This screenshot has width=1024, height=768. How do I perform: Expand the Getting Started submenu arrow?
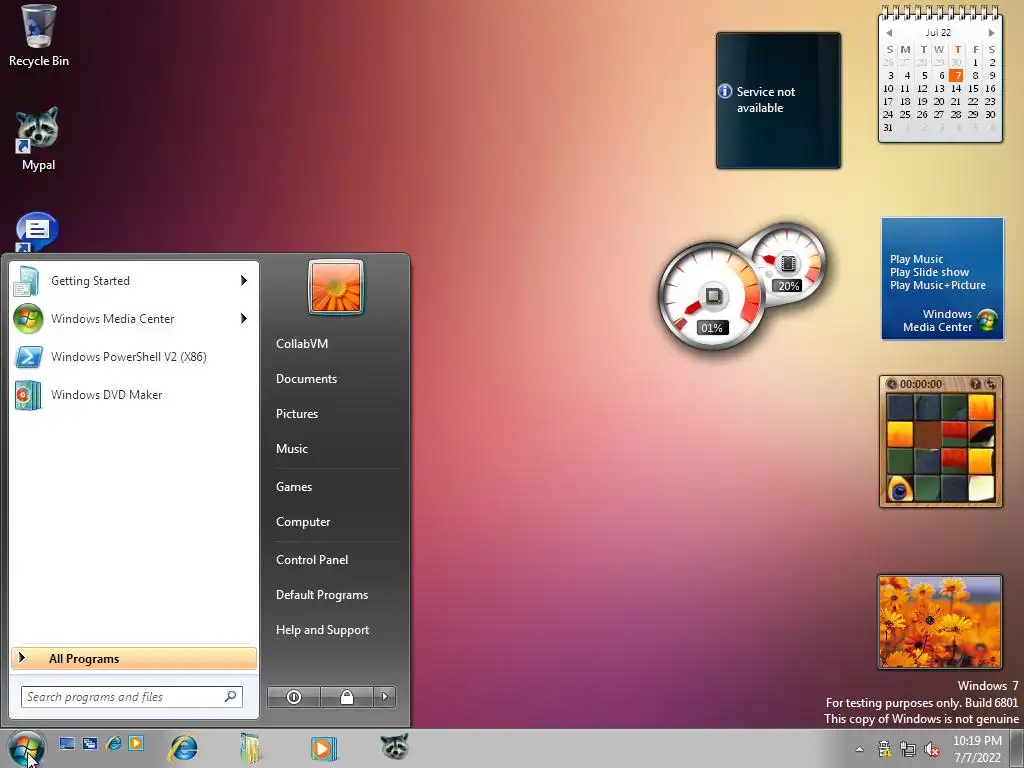244,281
